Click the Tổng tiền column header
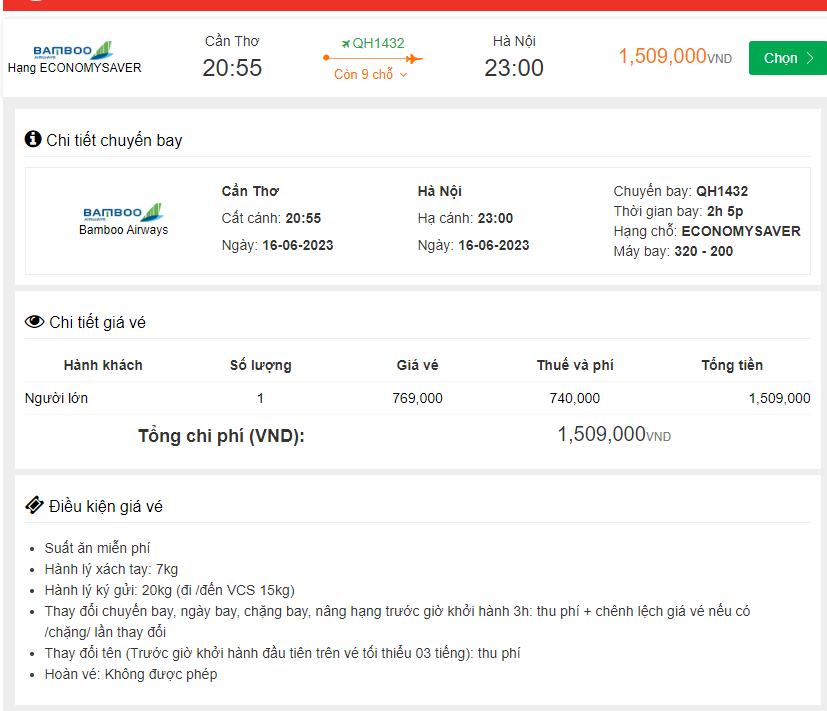The height and width of the screenshot is (711, 827). (731, 365)
